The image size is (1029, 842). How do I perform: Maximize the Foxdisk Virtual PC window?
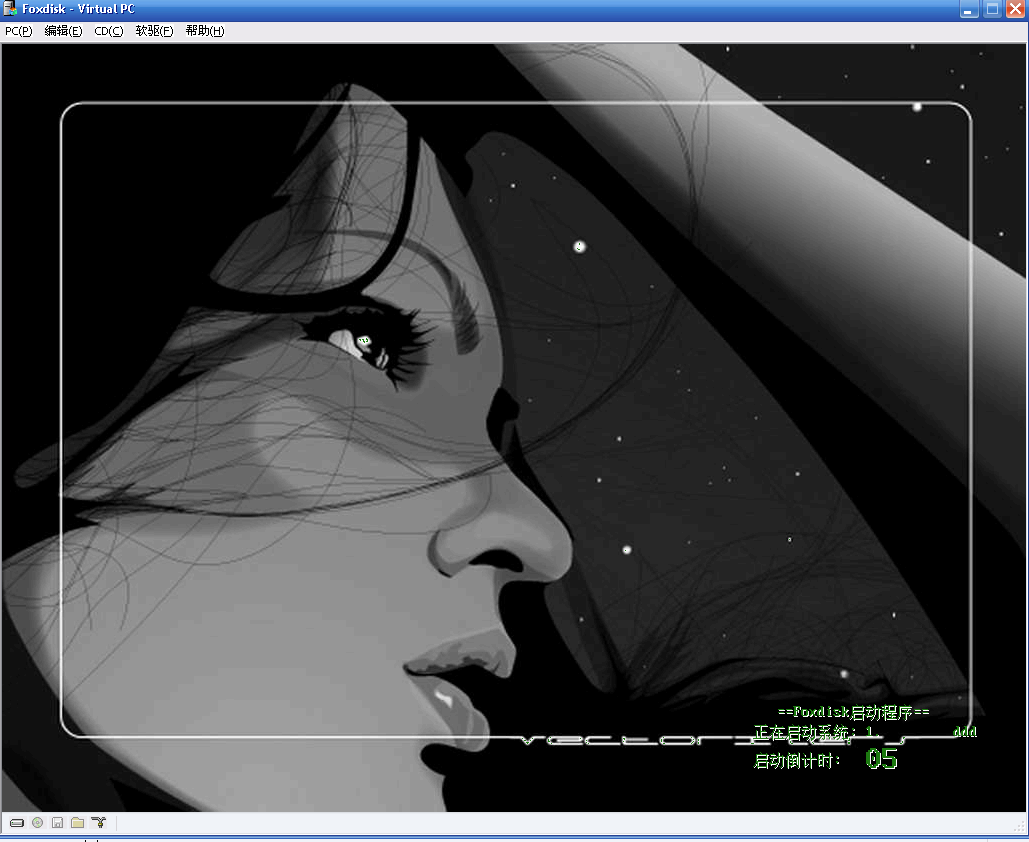(992, 9)
